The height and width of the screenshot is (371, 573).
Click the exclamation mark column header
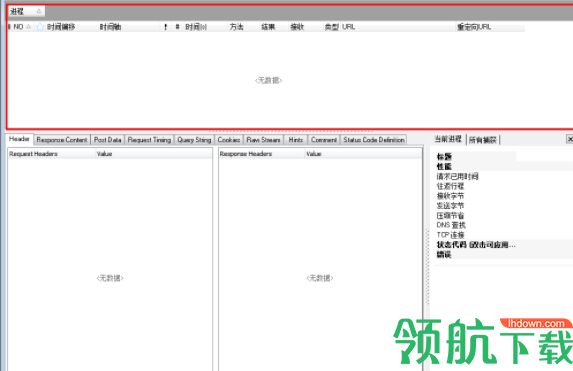pyautogui.click(x=166, y=27)
